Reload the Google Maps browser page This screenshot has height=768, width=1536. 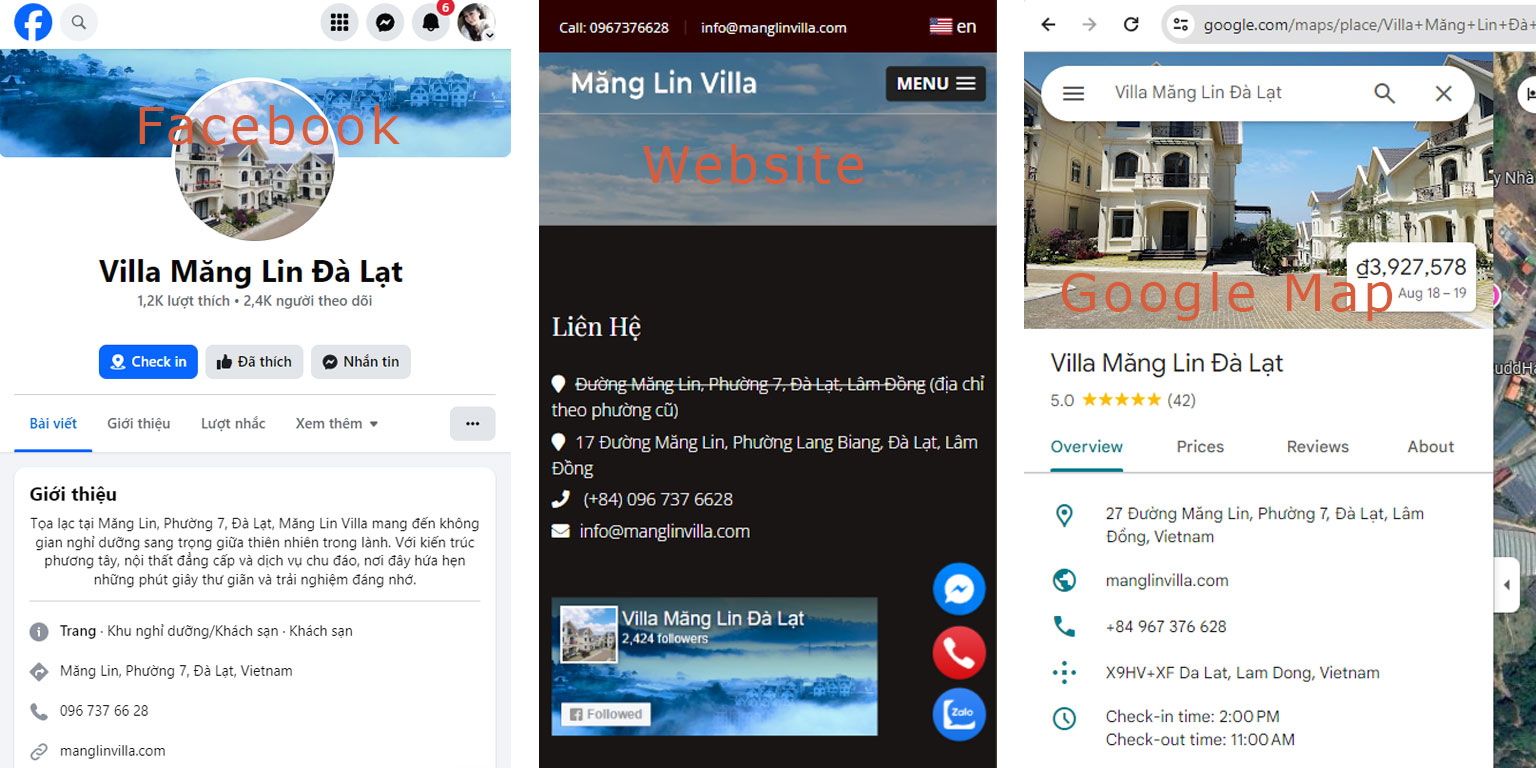click(x=1131, y=24)
